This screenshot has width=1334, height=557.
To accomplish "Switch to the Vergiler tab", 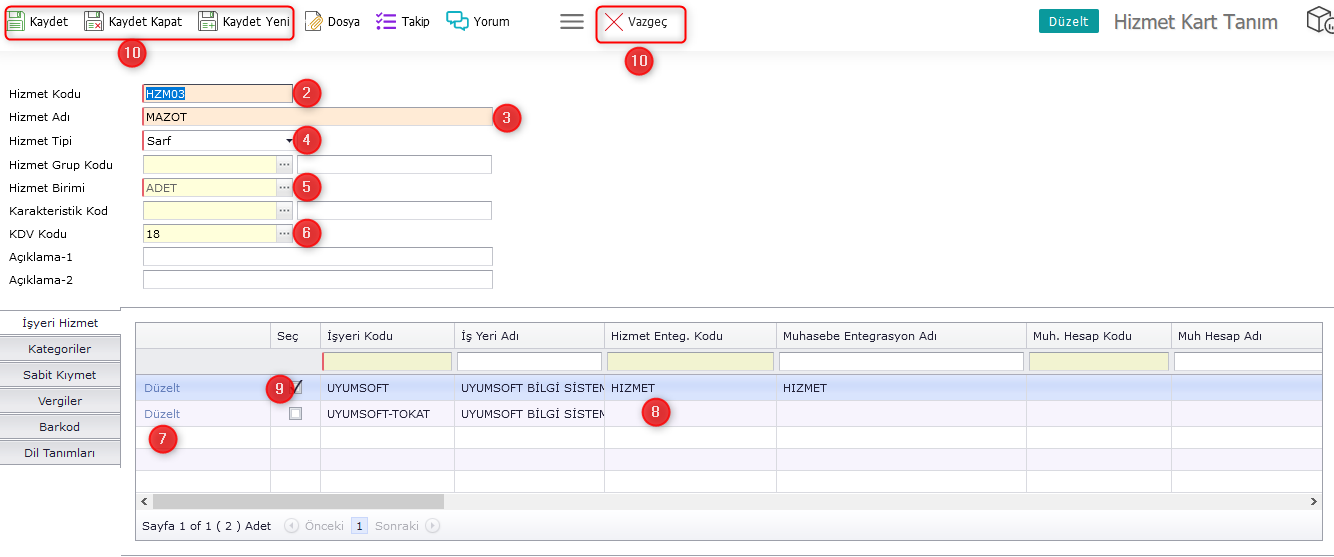I will 59,401.
